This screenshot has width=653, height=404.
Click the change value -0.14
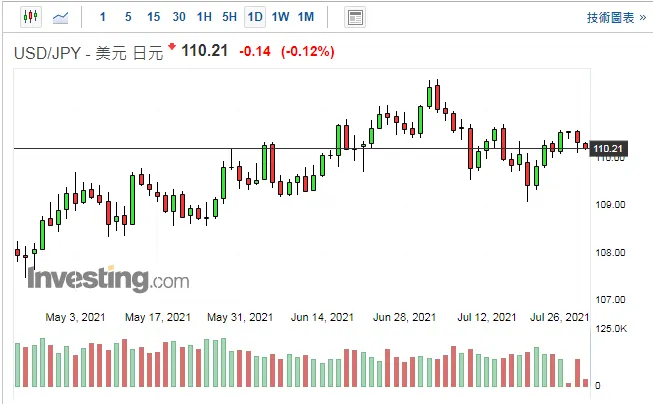255,52
